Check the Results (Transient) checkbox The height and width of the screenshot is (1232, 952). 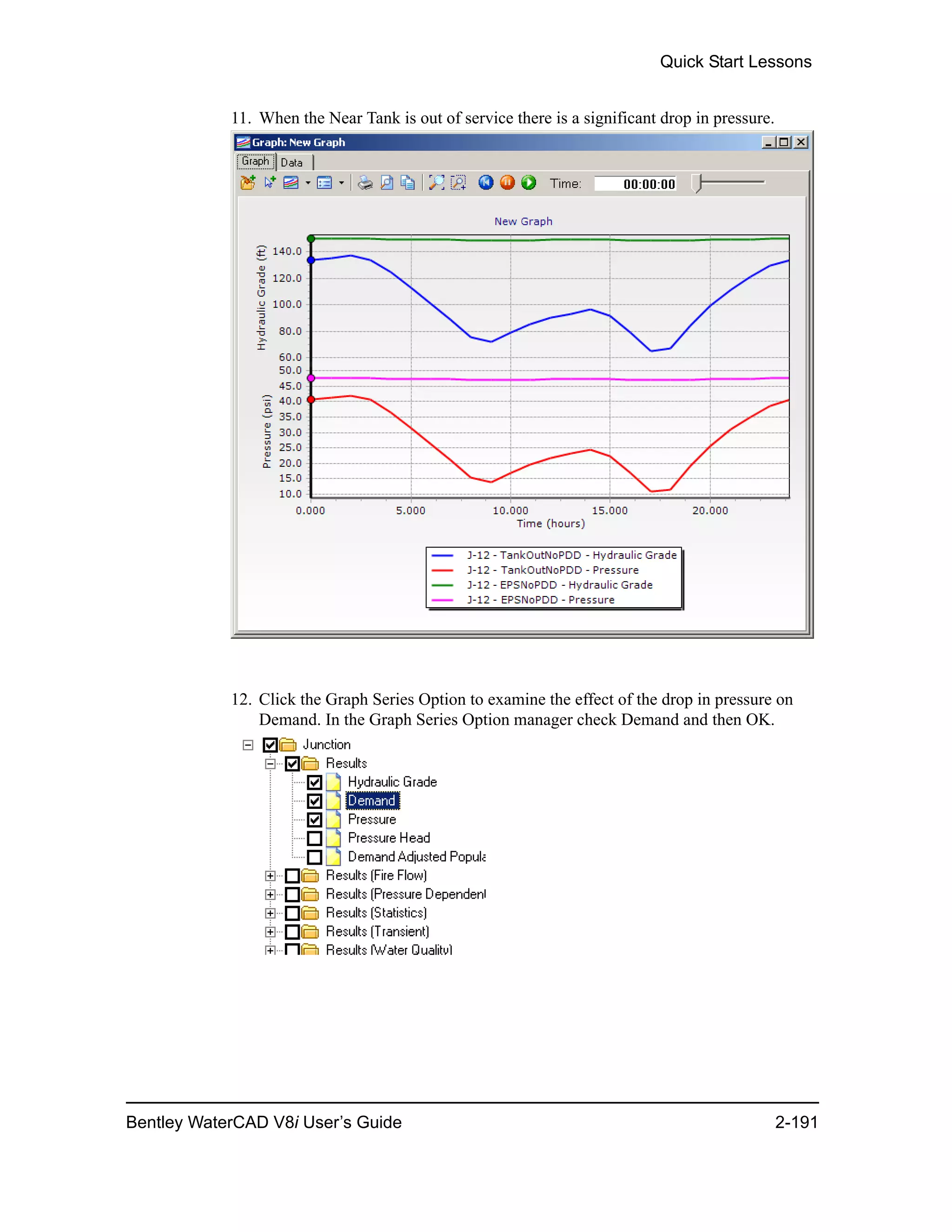click(292, 932)
